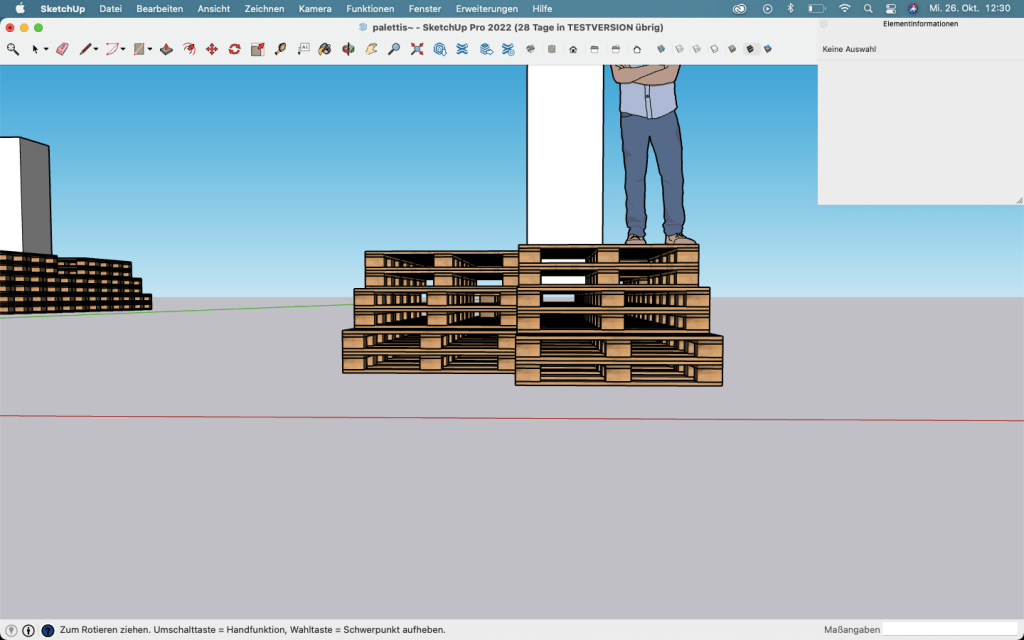1024x640 pixels.
Task: Expand the Select tool dropdown arrow
Action: pyautogui.click(x=46, y=49)
